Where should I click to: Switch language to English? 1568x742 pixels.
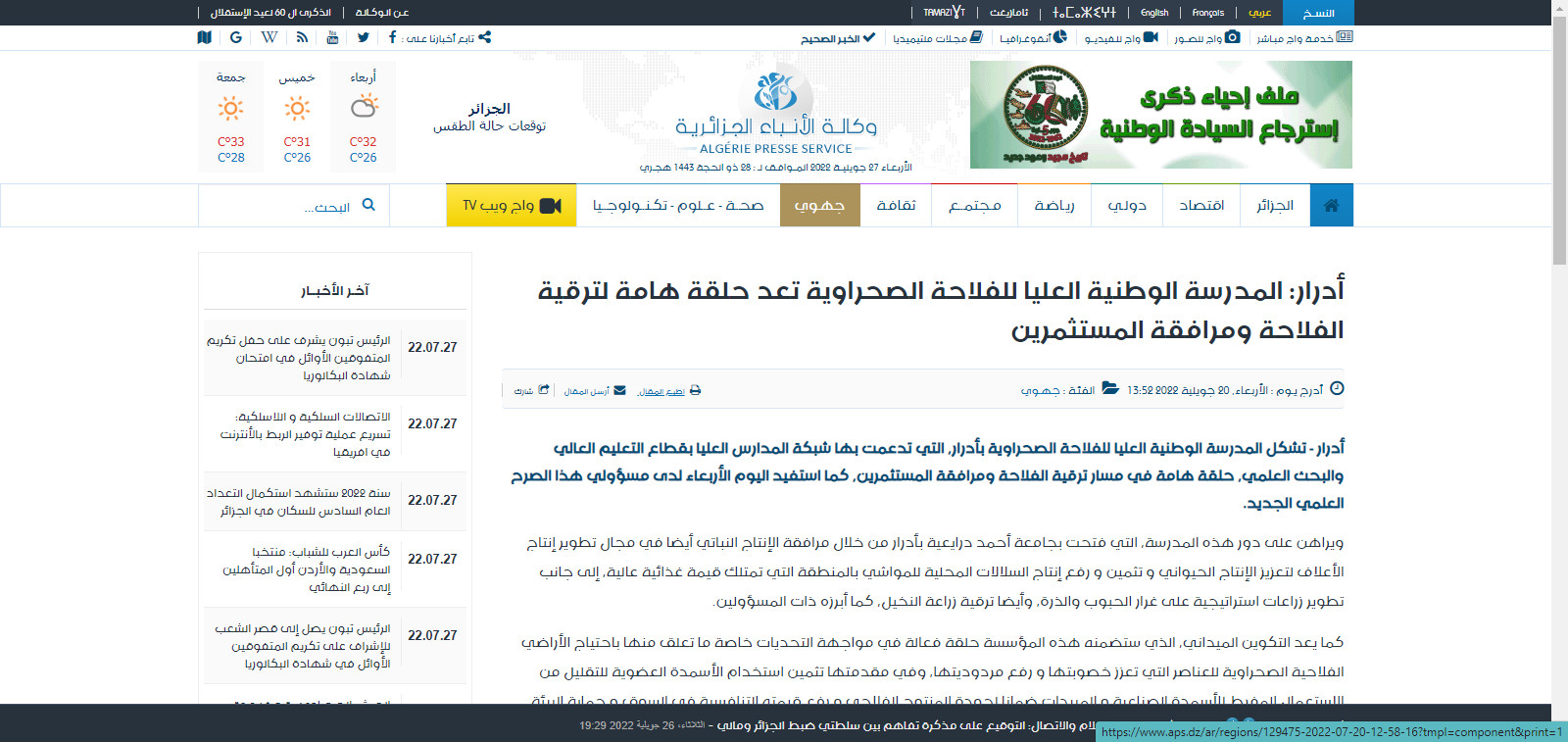click(x=1154, y=13)
